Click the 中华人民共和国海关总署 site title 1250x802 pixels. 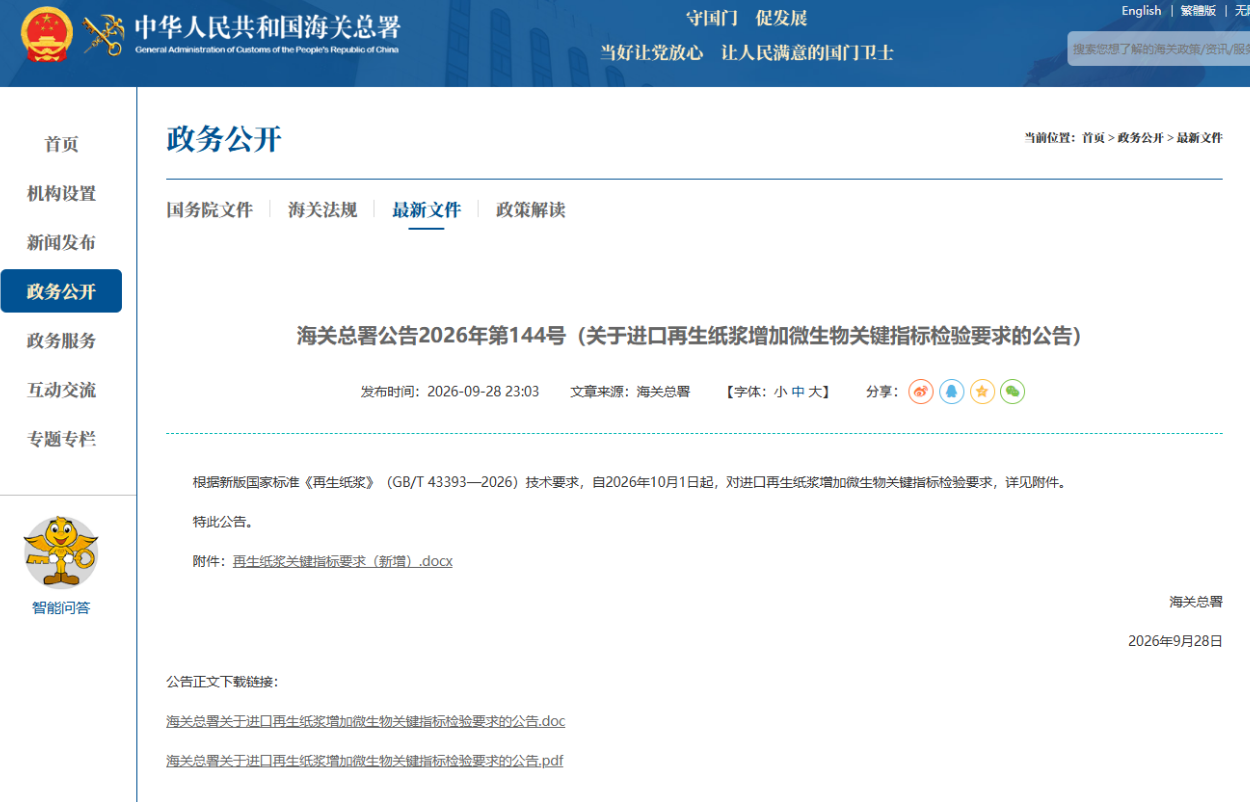click(x=267, y=26)
